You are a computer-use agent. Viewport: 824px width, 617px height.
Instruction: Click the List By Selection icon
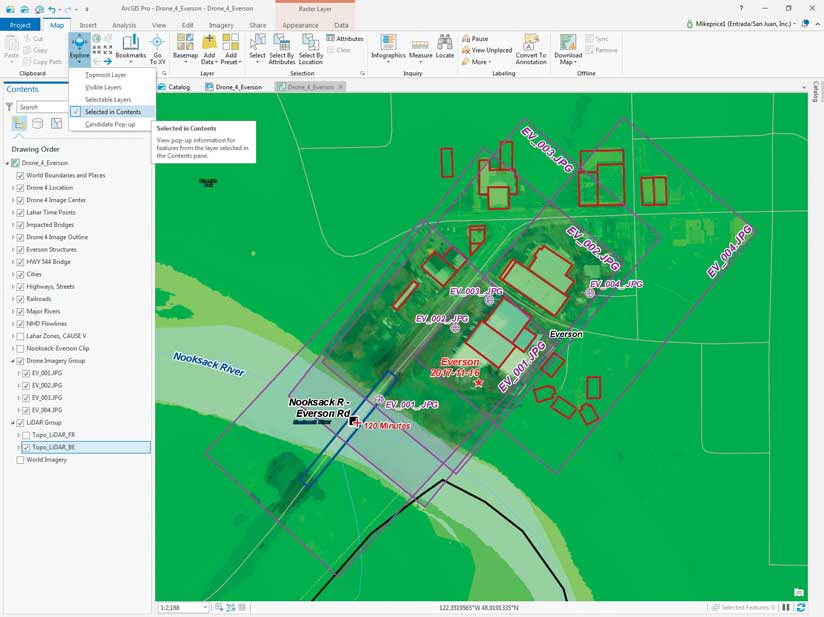(x=56, y=124)
